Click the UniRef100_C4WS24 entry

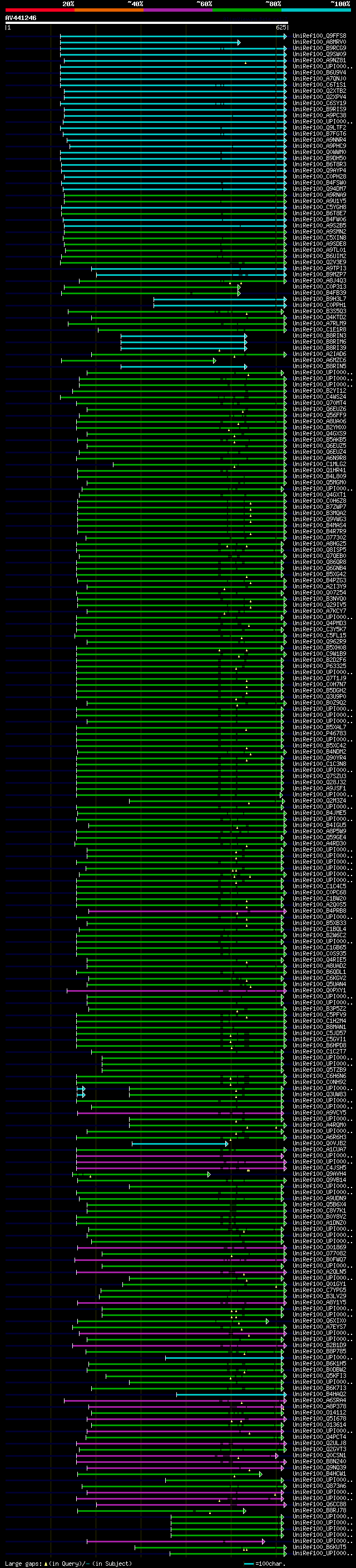tap(319, 397)
